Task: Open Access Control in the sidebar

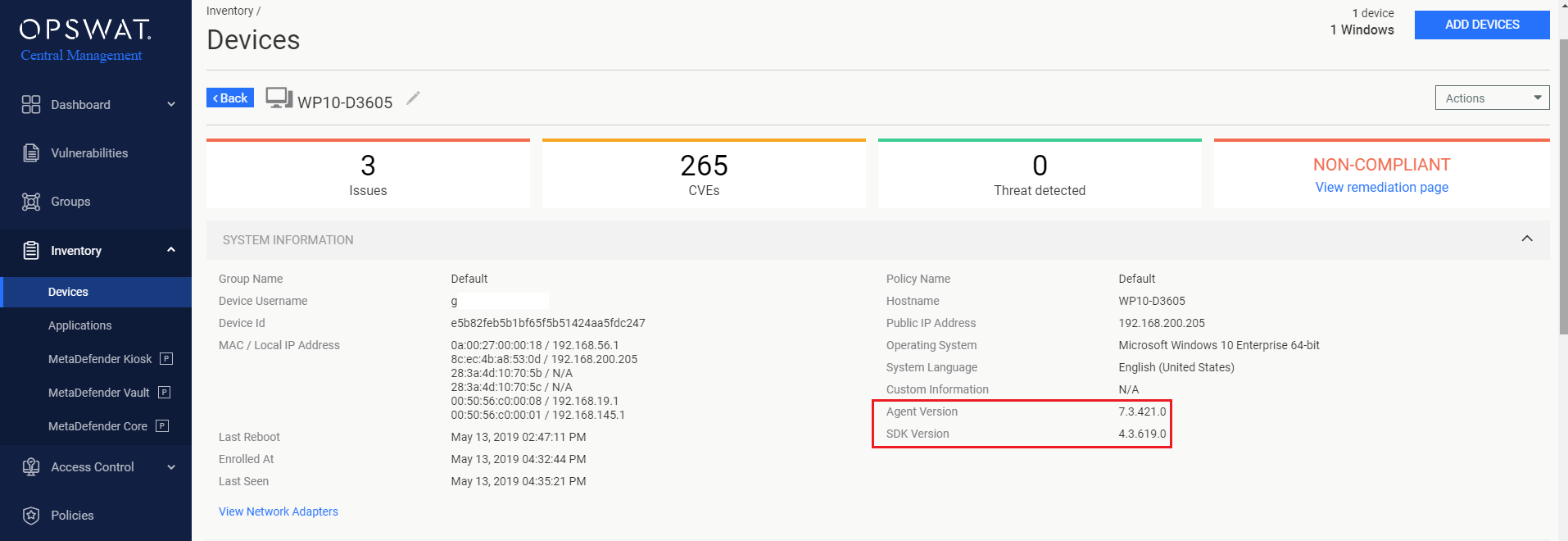Action: (x=92, y=467)
